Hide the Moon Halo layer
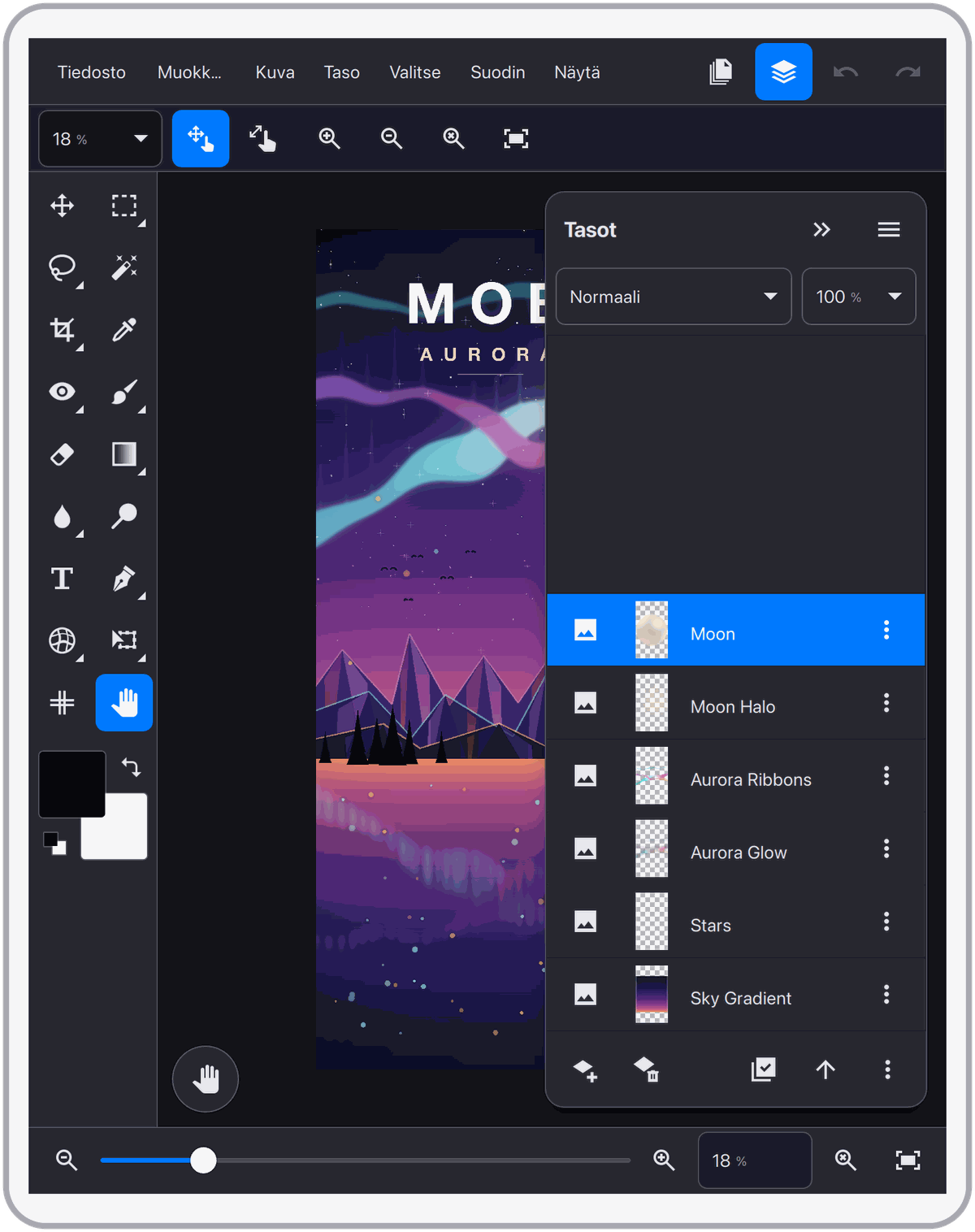The width and height of the screenshot is (975, 1232). (x=586, y=703)
